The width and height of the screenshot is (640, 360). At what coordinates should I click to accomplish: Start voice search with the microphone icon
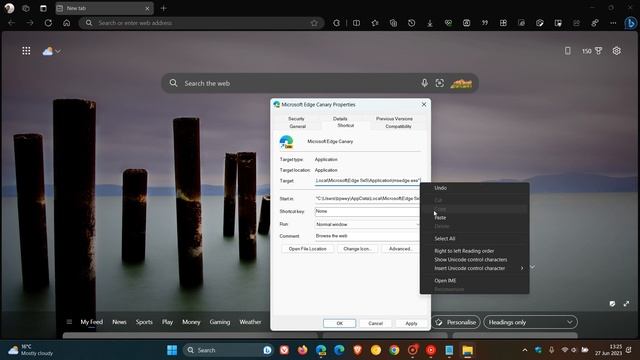[424, 83]
